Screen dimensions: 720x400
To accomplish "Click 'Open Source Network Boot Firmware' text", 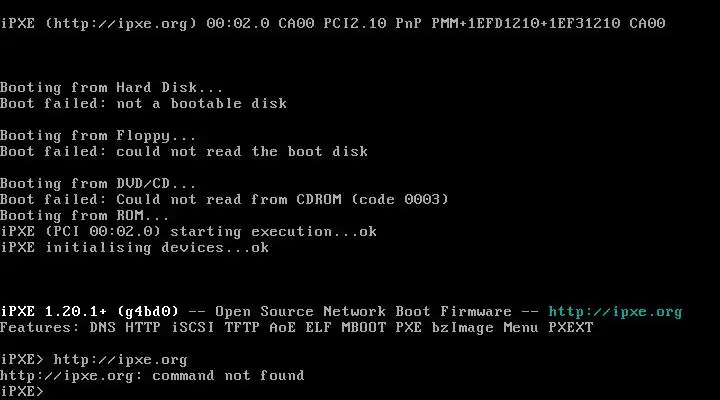I will click(x=363, y=311).
